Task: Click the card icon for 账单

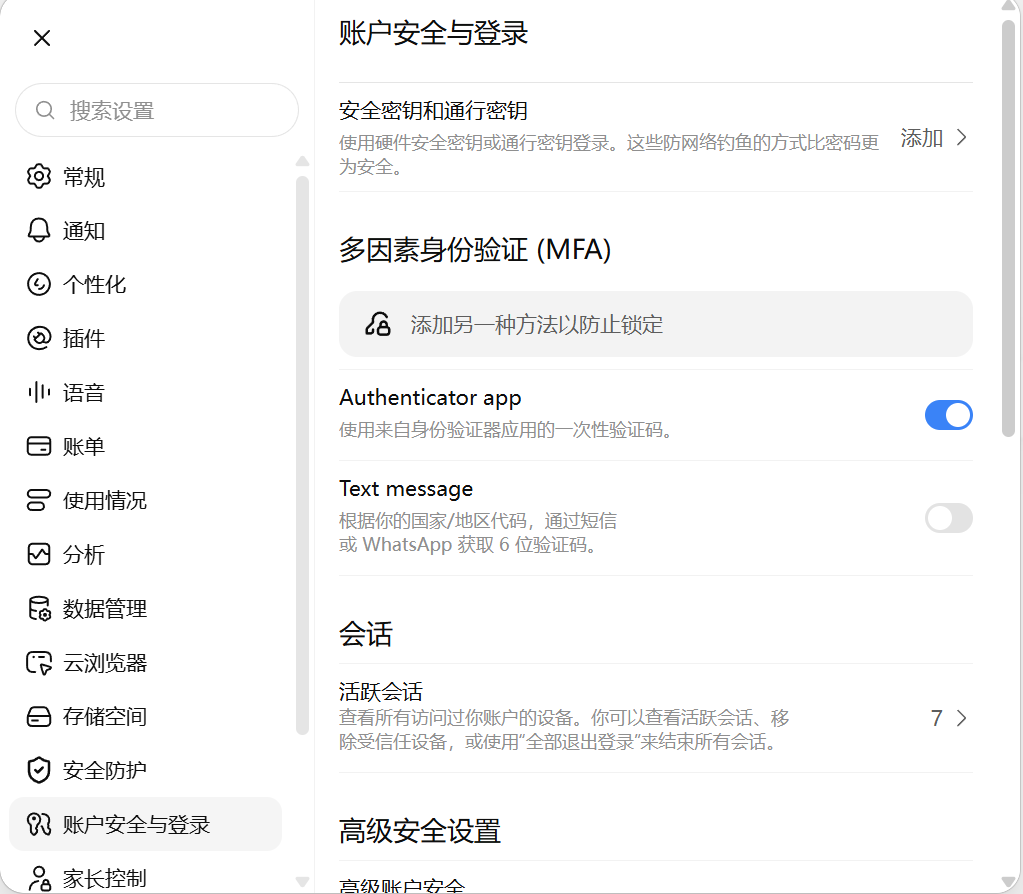Action: point(38,446)
